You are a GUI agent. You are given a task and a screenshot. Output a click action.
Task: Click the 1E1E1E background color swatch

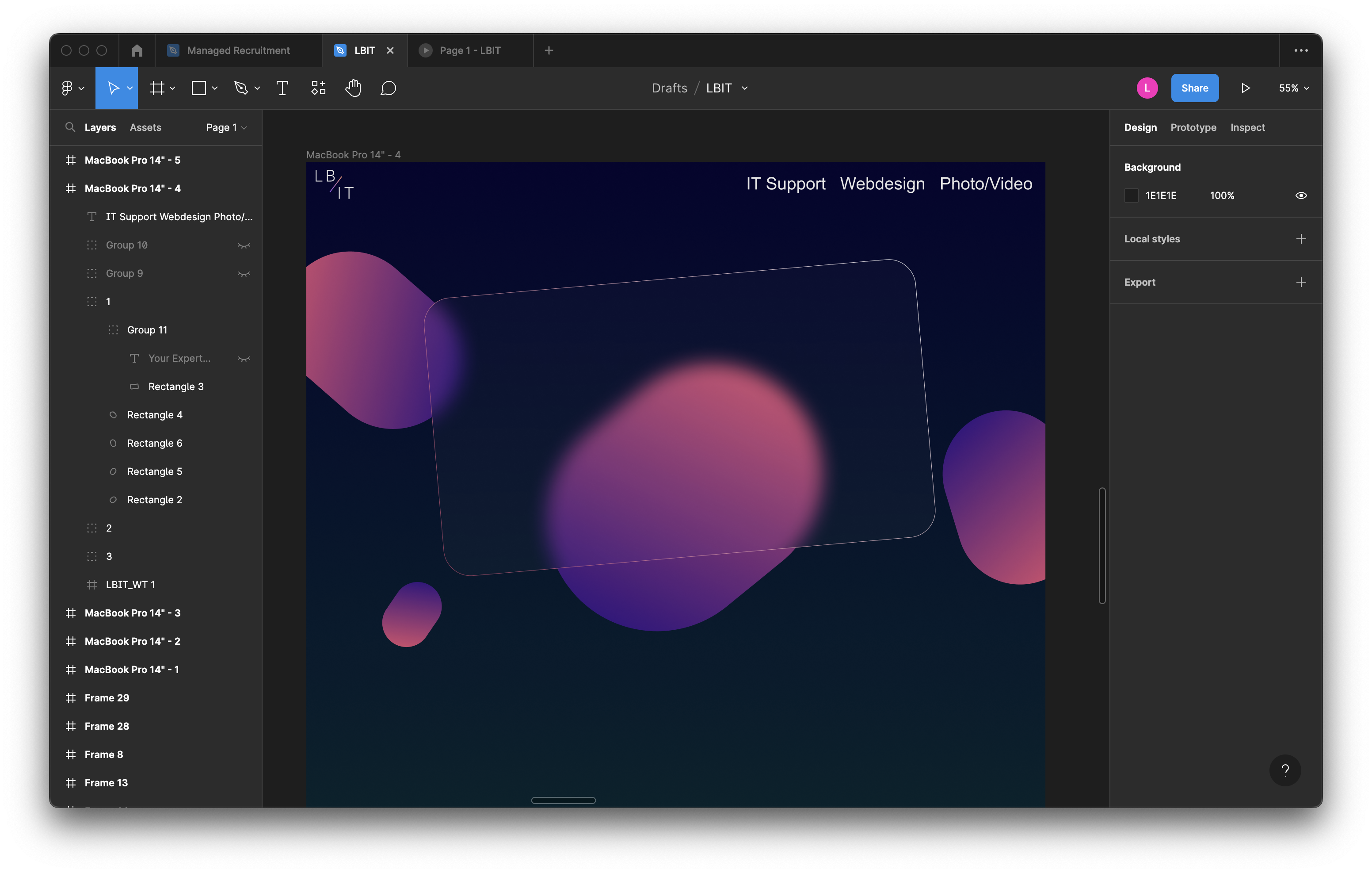pos(1131,195)
